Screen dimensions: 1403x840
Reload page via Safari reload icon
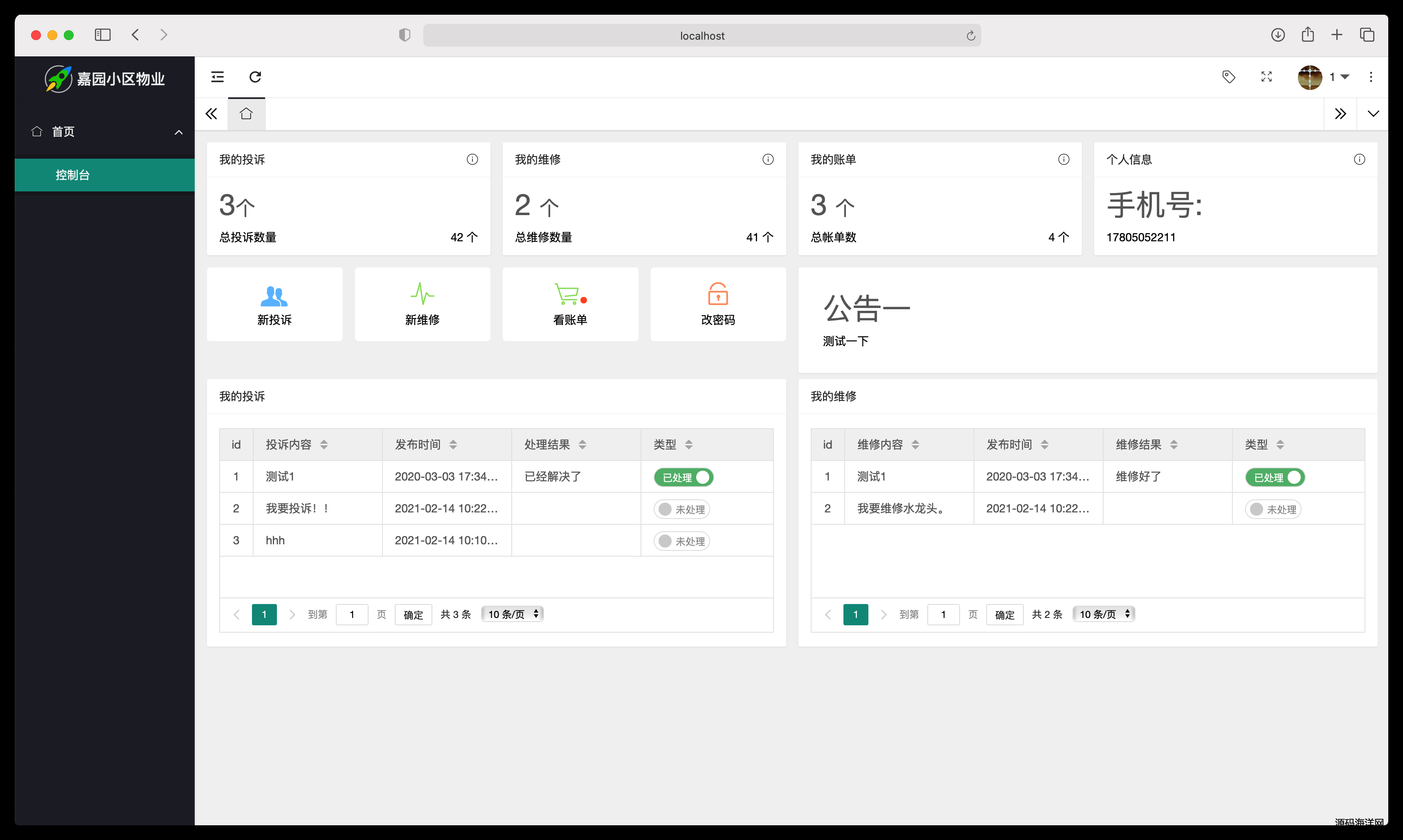point(970,36)
